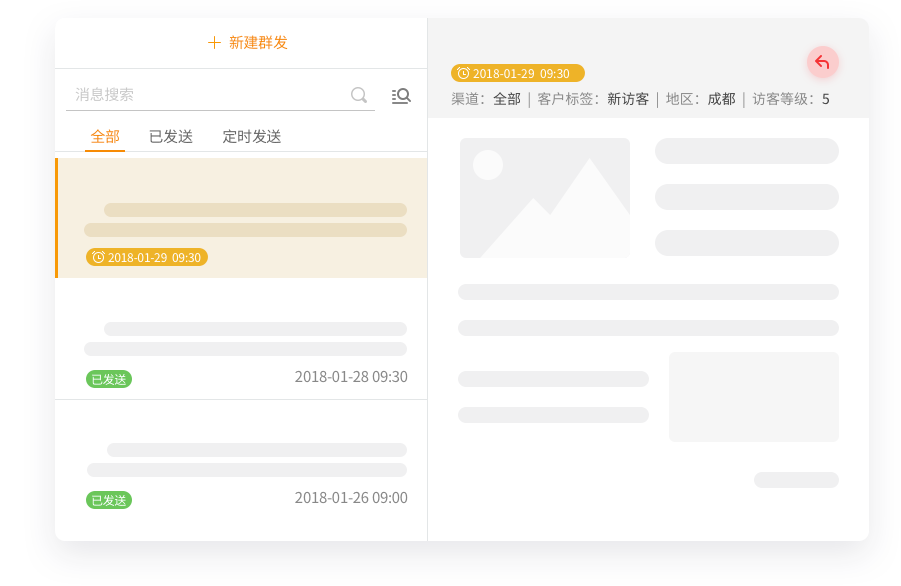Select the 全部 tab
This screenshot has width=901, height=586.
[104, 136]
